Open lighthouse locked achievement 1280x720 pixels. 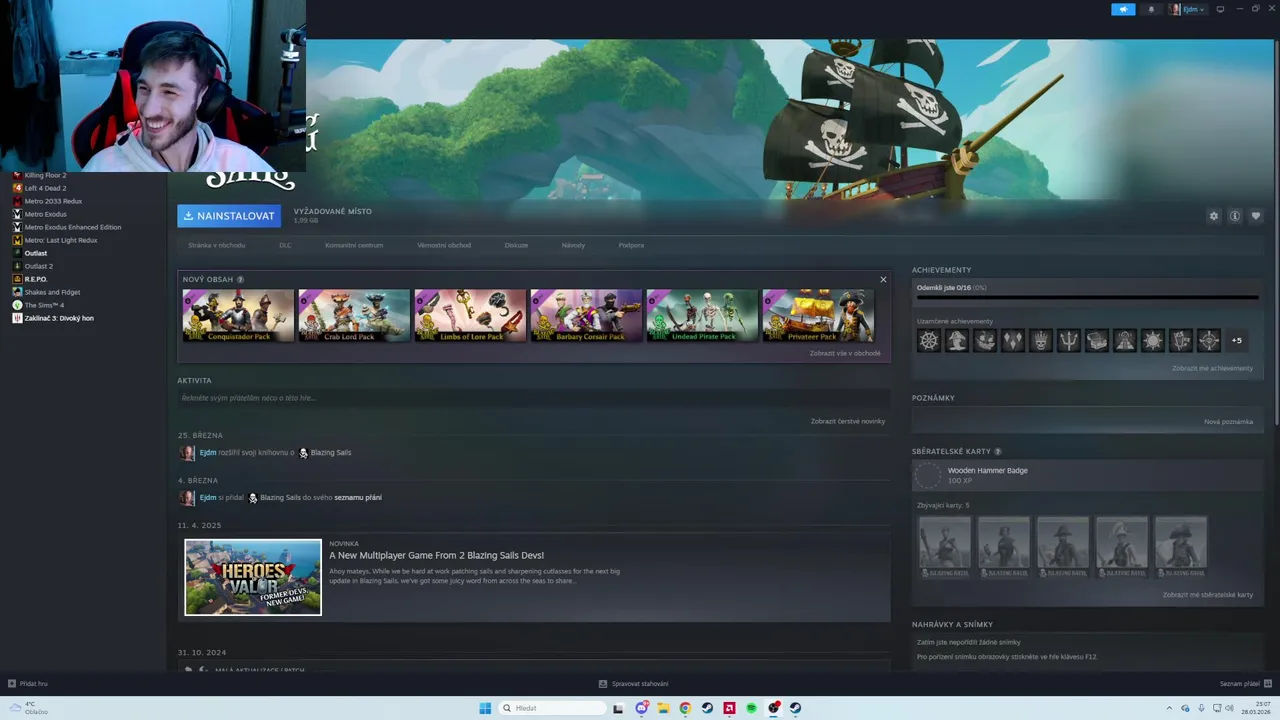click(1125, 341)
